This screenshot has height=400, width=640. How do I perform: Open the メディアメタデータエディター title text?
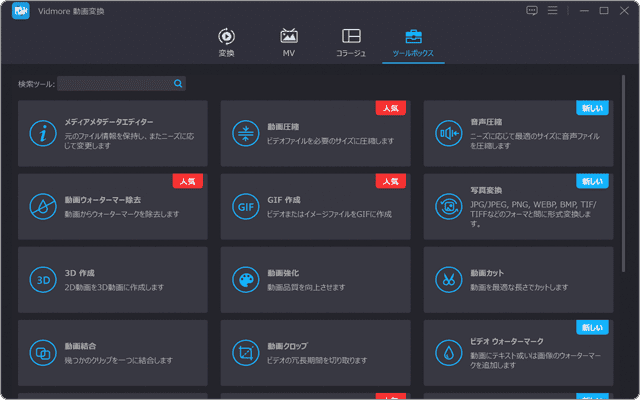109,122
